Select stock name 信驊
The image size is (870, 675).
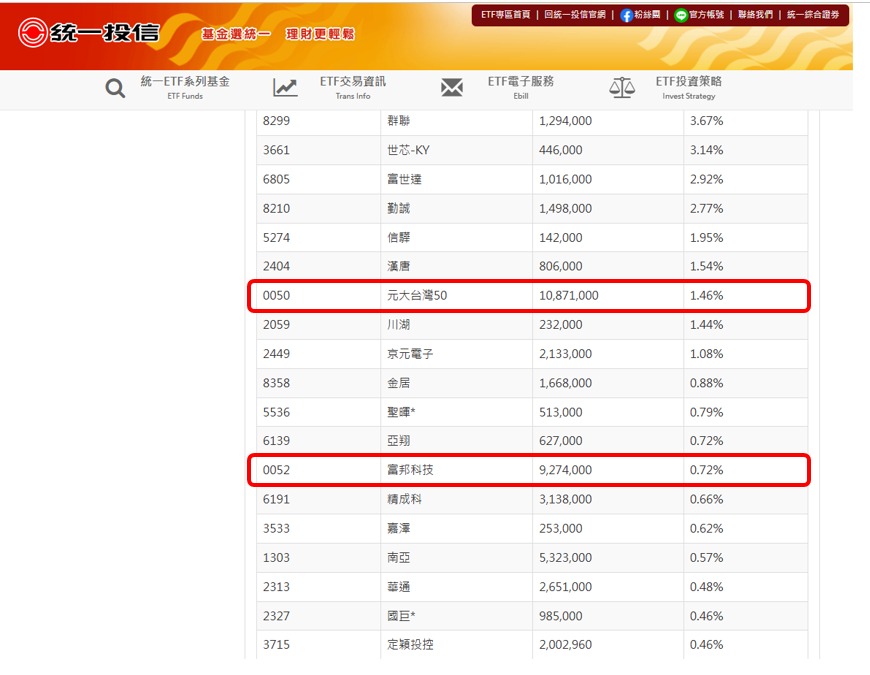coord(398,238)
